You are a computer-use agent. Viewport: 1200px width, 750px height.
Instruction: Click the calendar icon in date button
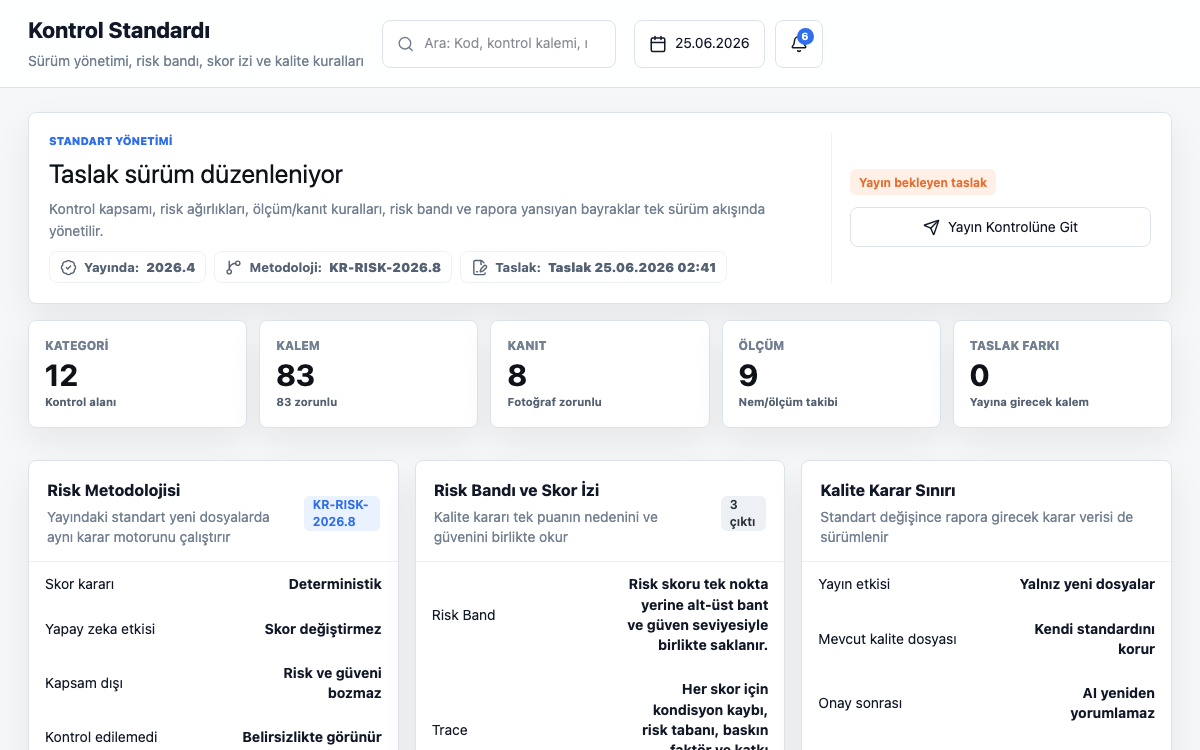point(658,44)
